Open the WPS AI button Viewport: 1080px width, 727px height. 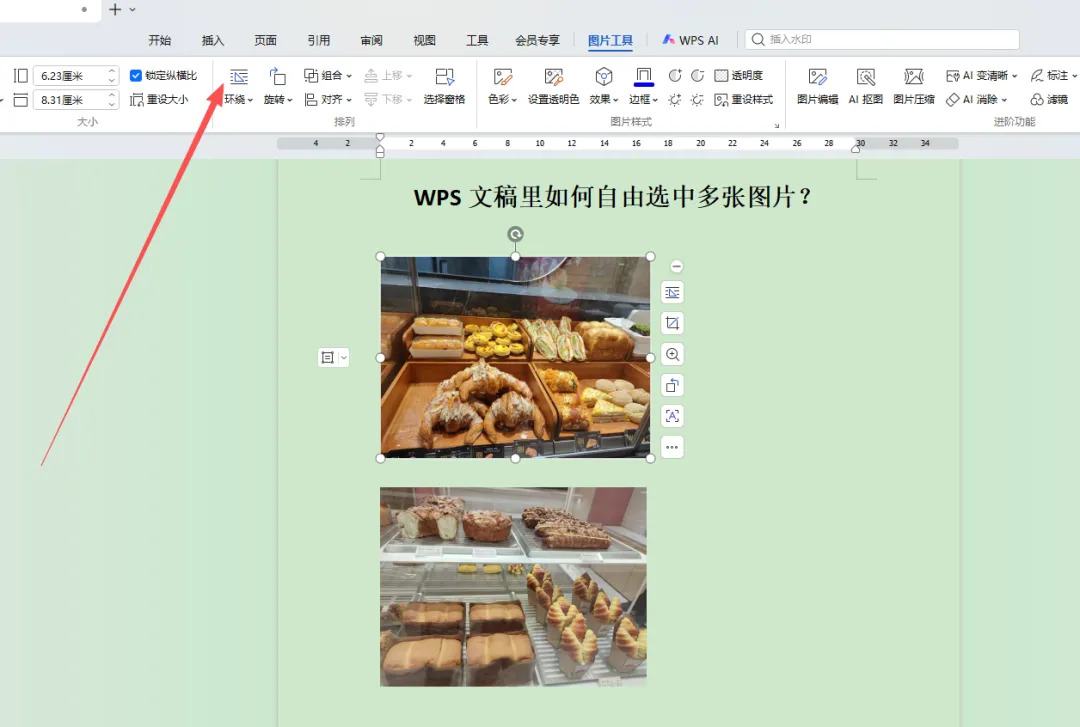690,40
